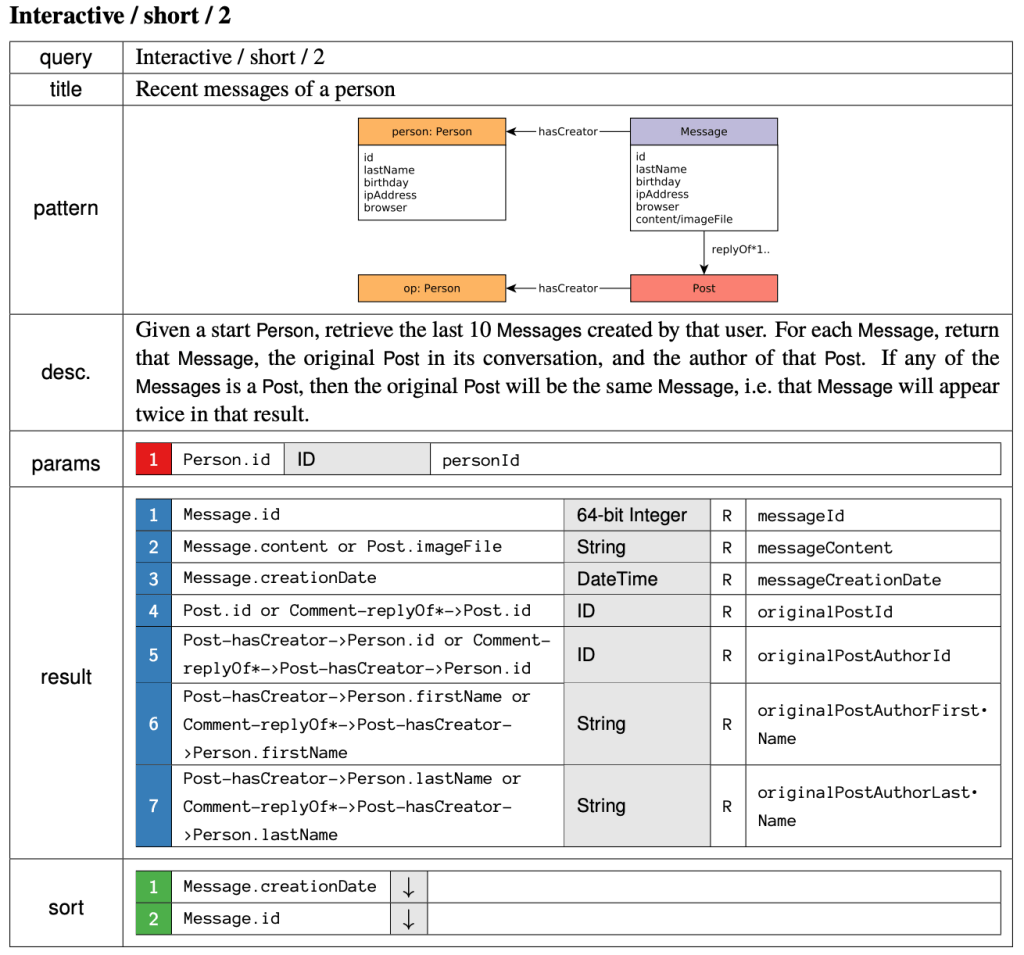Click the 'Recent messages of a person' title text
Image resolution: width=1024 pixels, height=955 pixels.
(265, 89)
